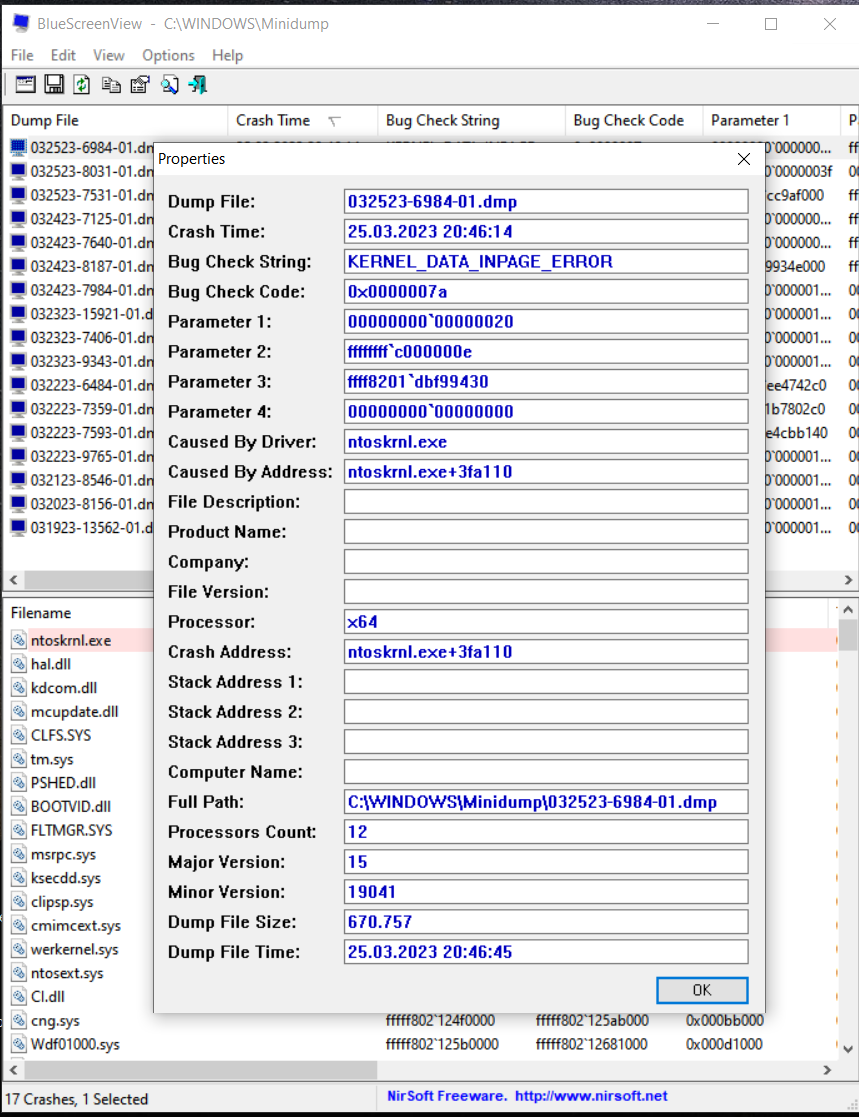Open the File menu
859x1117 pixels.
22,55
